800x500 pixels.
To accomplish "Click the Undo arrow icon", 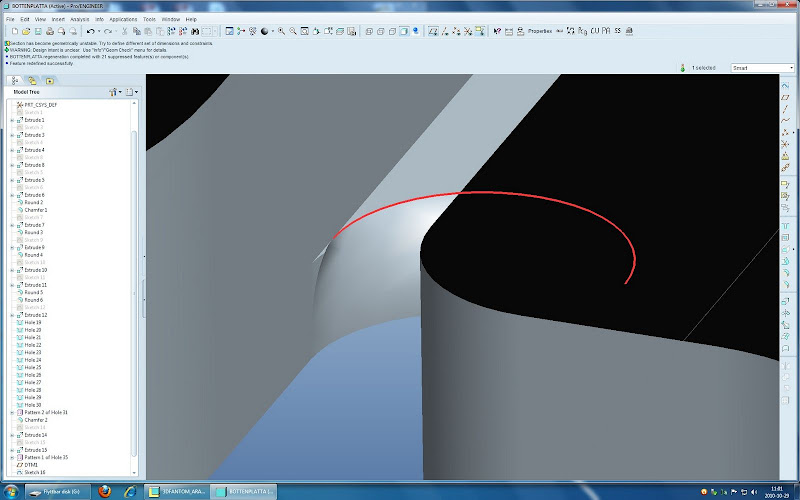I will tap(90, 31).
